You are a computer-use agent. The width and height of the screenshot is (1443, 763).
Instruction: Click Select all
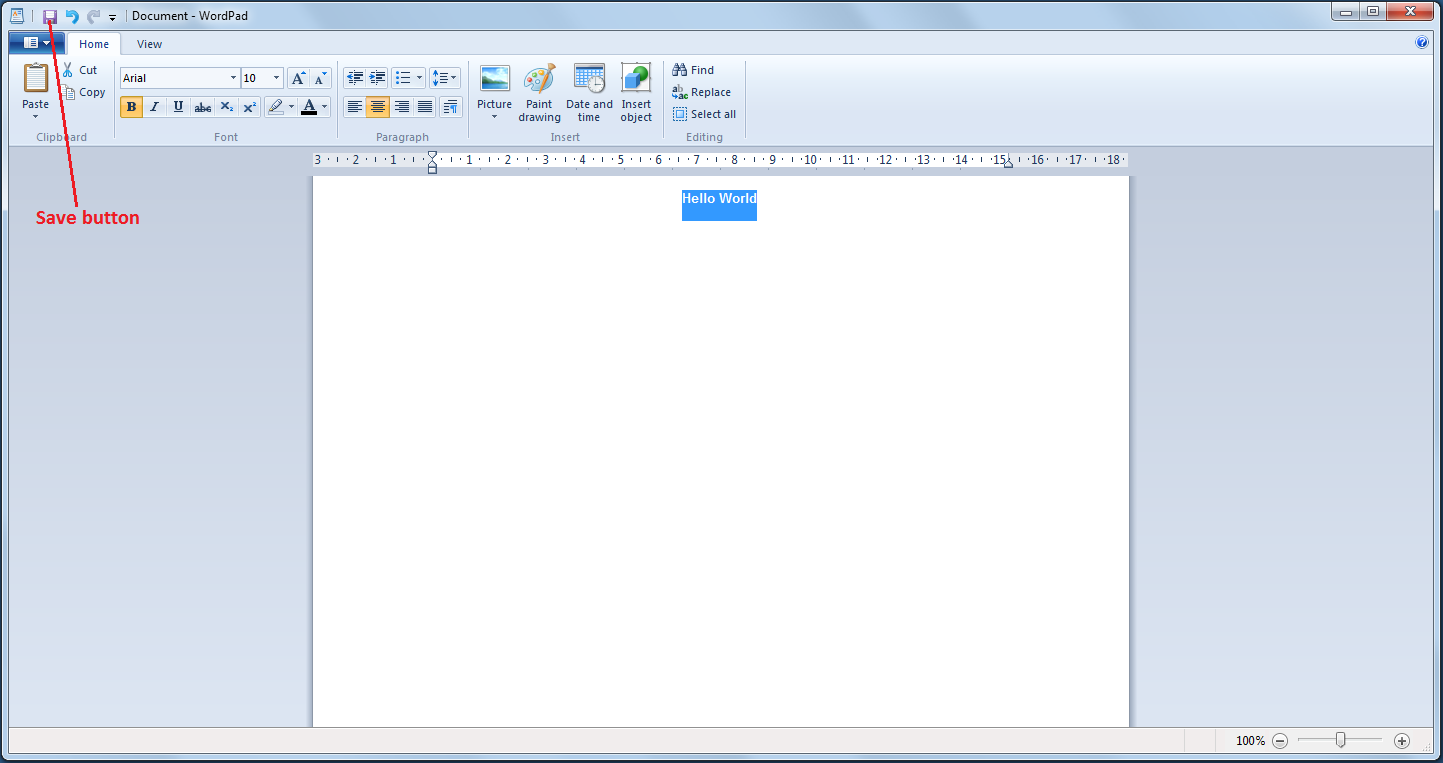(x=705, y=114)
